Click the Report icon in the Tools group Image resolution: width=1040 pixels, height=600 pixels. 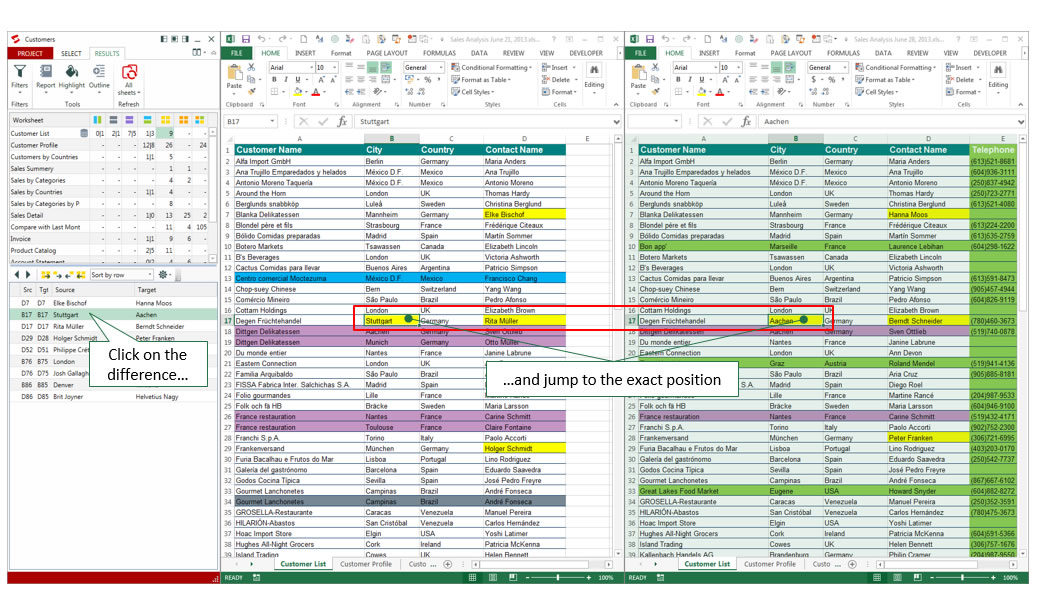(x=46, y=70)
